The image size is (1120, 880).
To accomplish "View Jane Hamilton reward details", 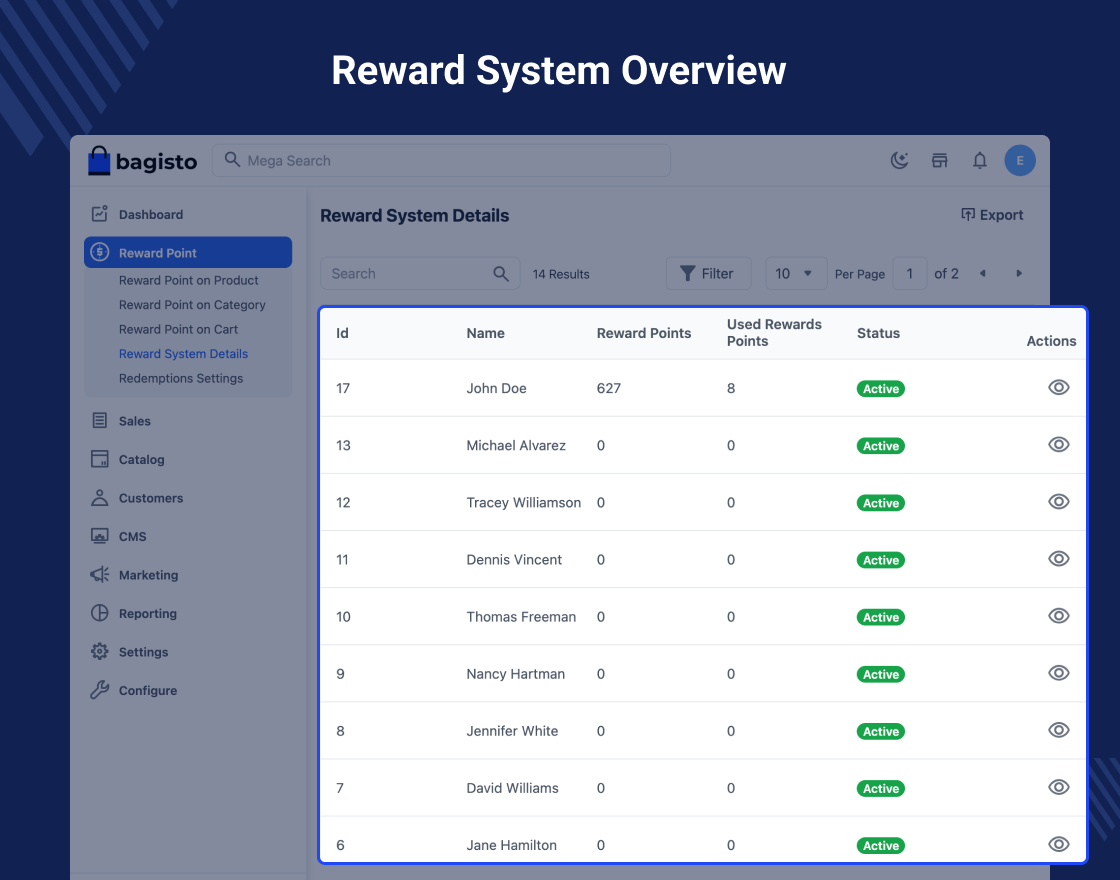I will coord(1059,844).
